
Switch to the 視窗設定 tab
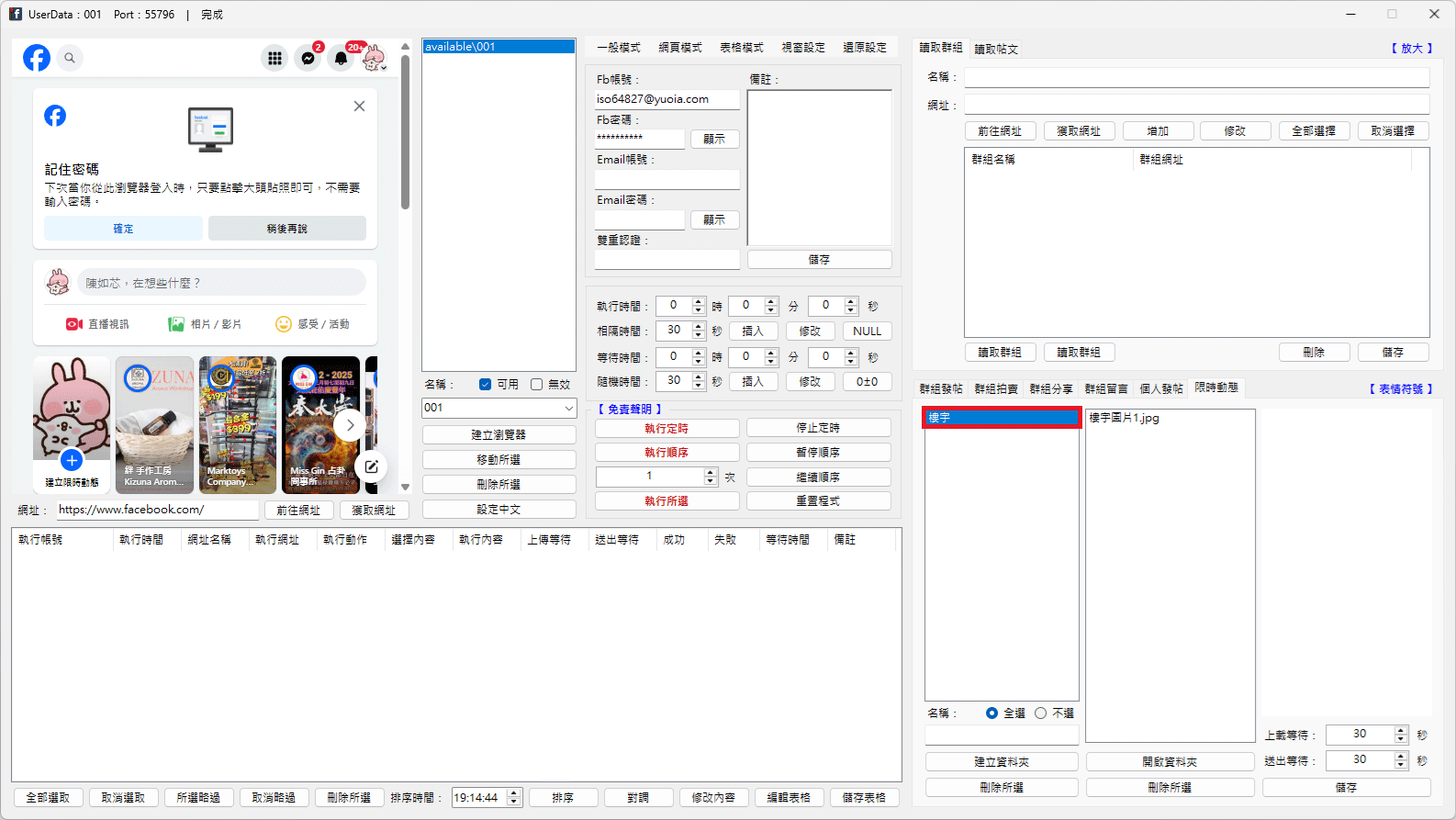(803, 48)
